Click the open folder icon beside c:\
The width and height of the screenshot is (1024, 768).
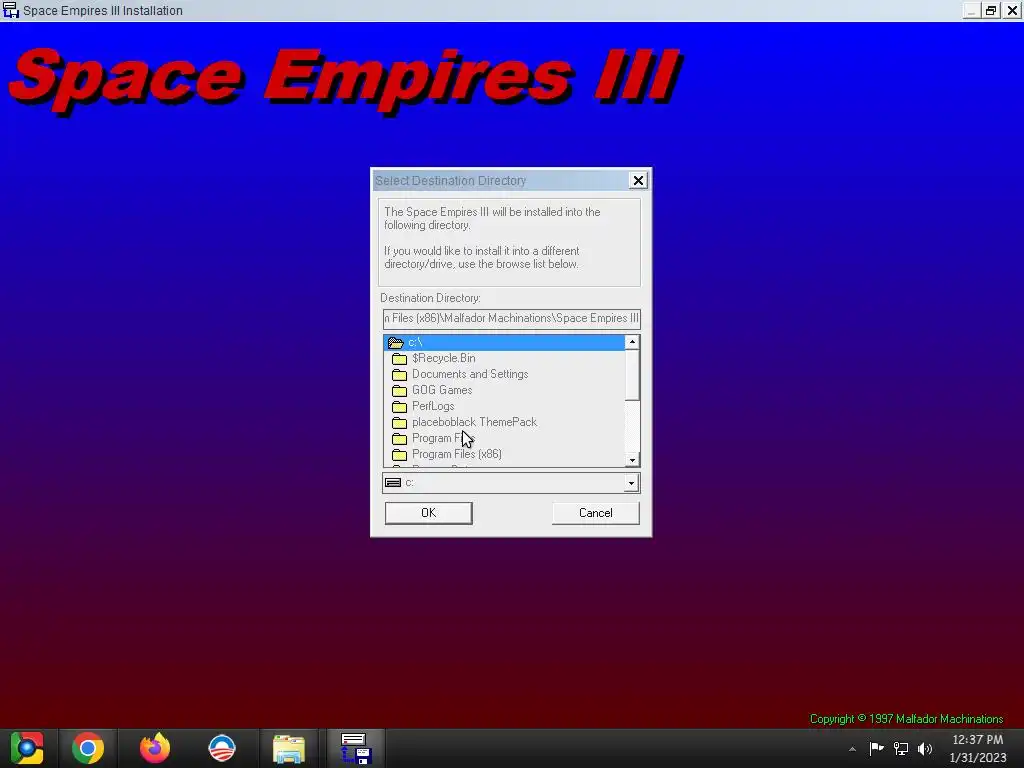click(x=395, y=343)
